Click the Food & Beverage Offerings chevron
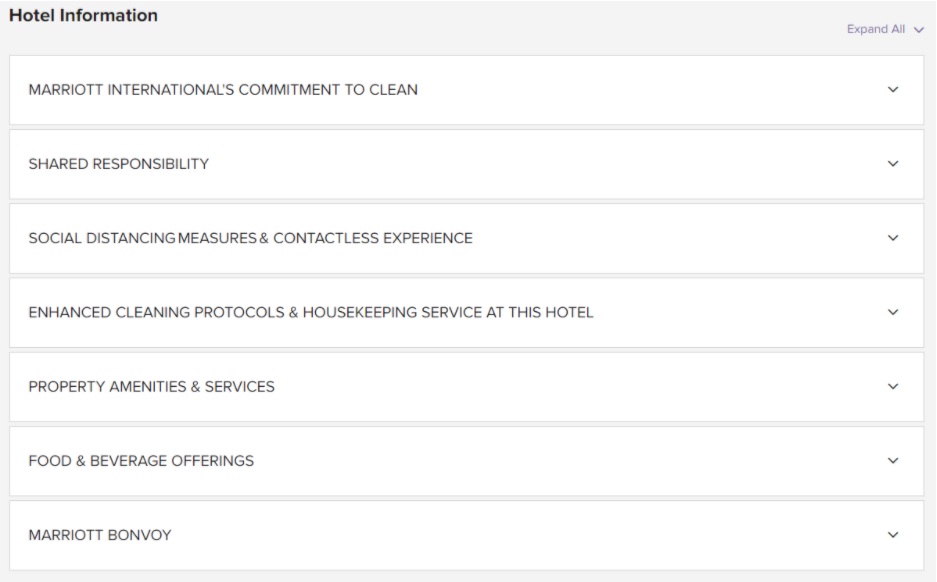Screen dimensions: 937x582 893,461
